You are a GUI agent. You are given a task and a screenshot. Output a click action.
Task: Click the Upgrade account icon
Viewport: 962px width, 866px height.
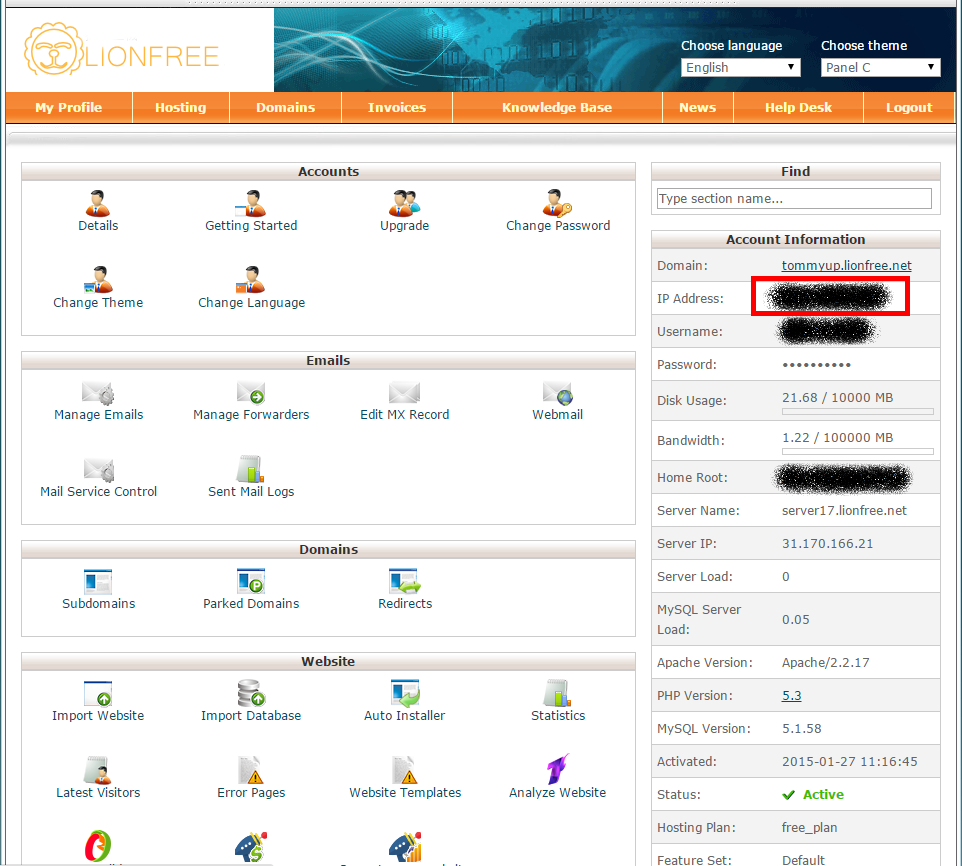404,204
